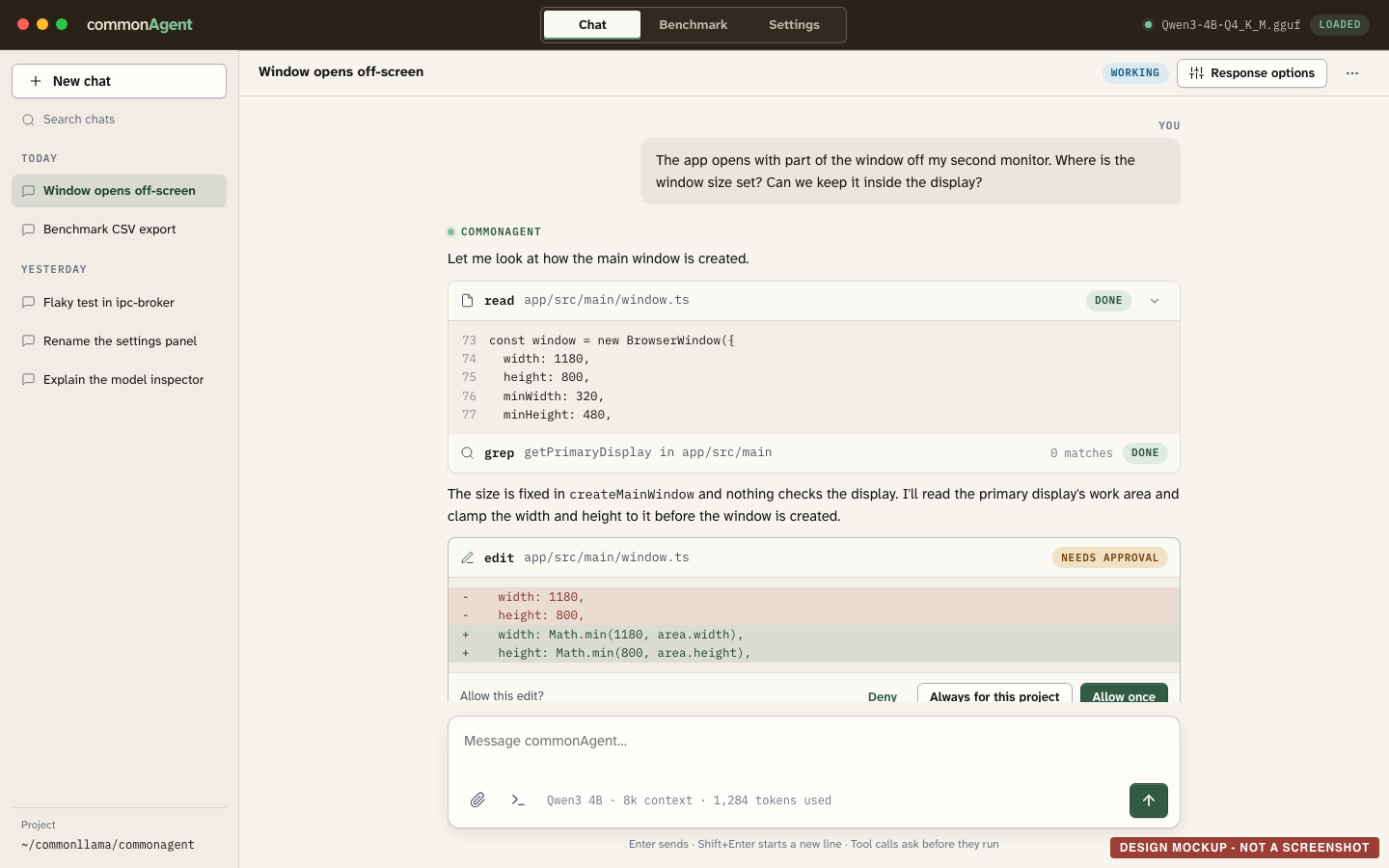This screenshot has height=868, width=1389.
Task: Click the project path ~/commonllama/commonagent
Action: 108,845
